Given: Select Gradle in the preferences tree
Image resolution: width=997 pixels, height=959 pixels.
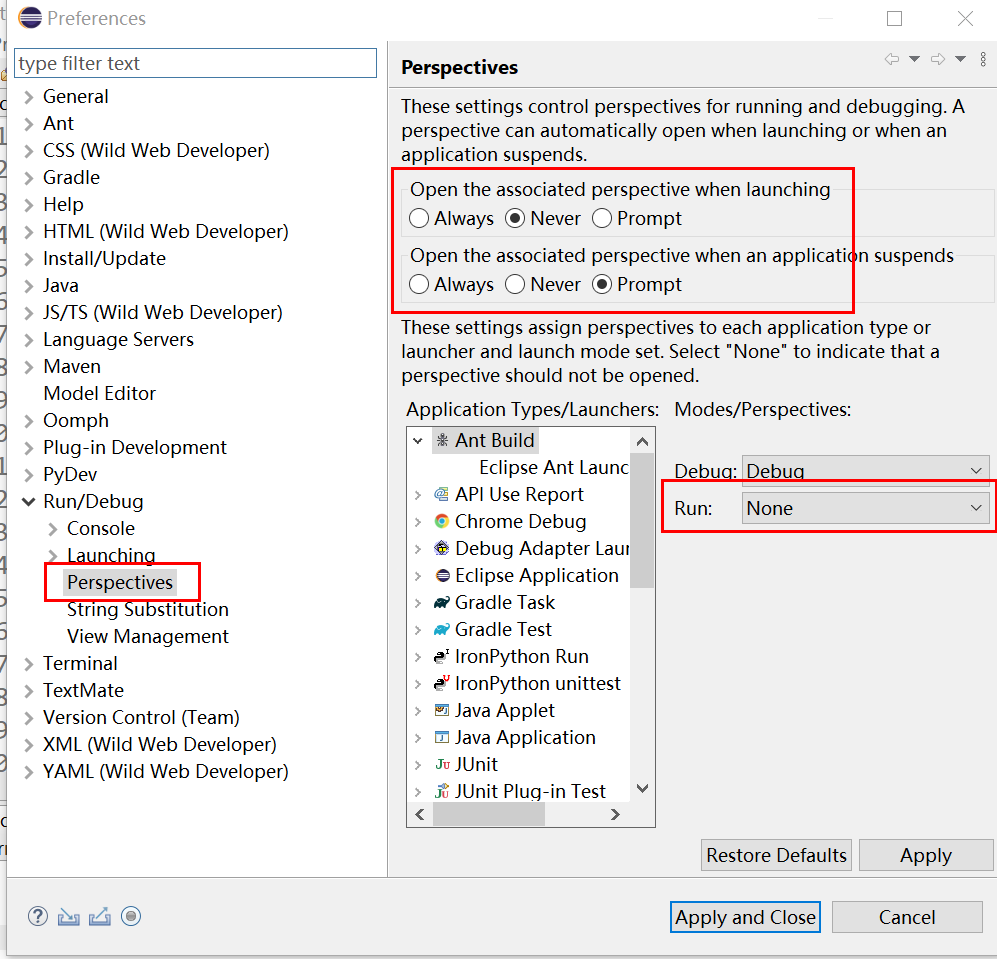Looking at the screenshot, I should click(x=71, y=177).
